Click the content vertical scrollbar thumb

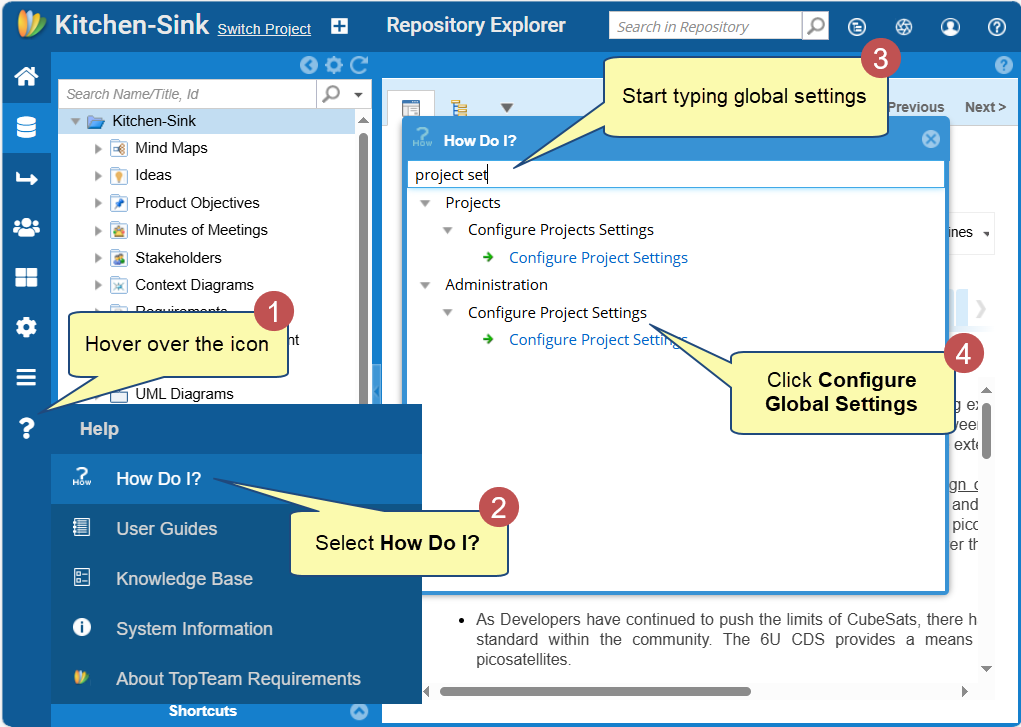[986, 431]
